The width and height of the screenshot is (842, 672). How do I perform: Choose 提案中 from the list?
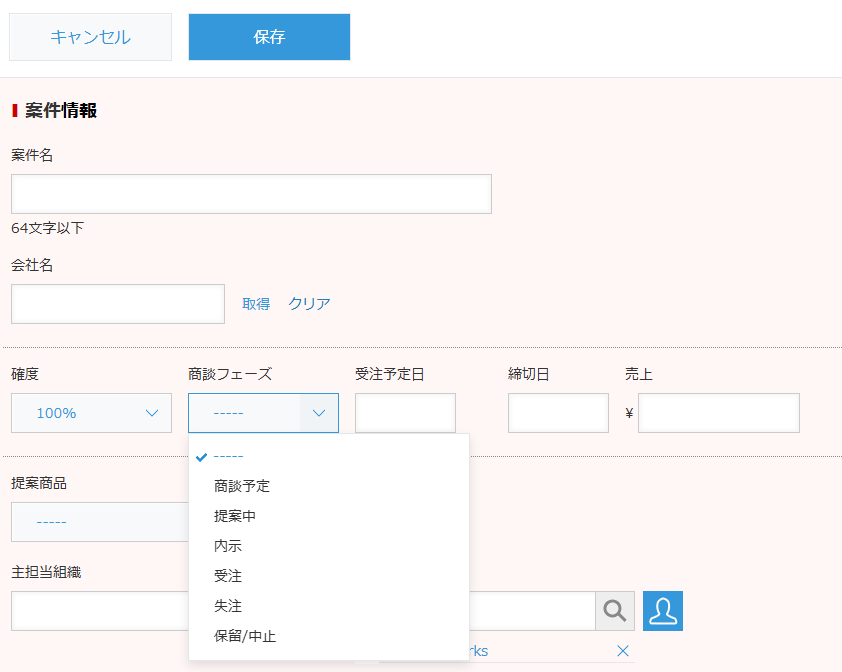(x=329, y=516)
